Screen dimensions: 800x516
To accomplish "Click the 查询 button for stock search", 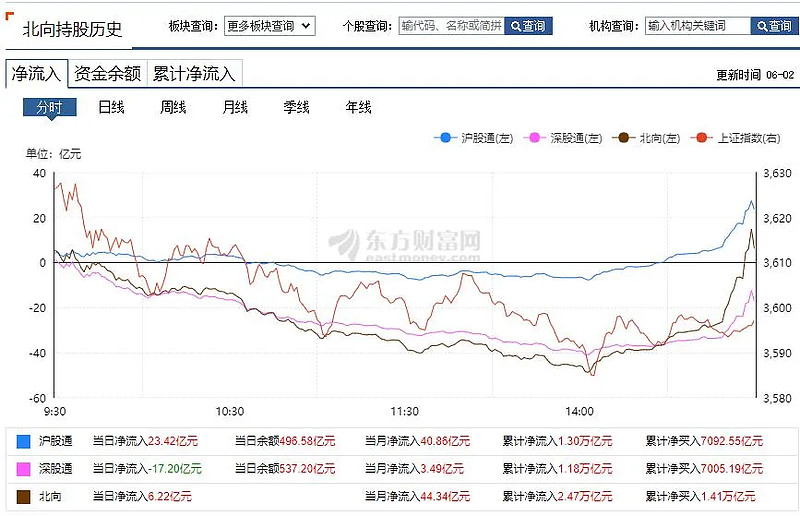I will click(x=528, y=26).
